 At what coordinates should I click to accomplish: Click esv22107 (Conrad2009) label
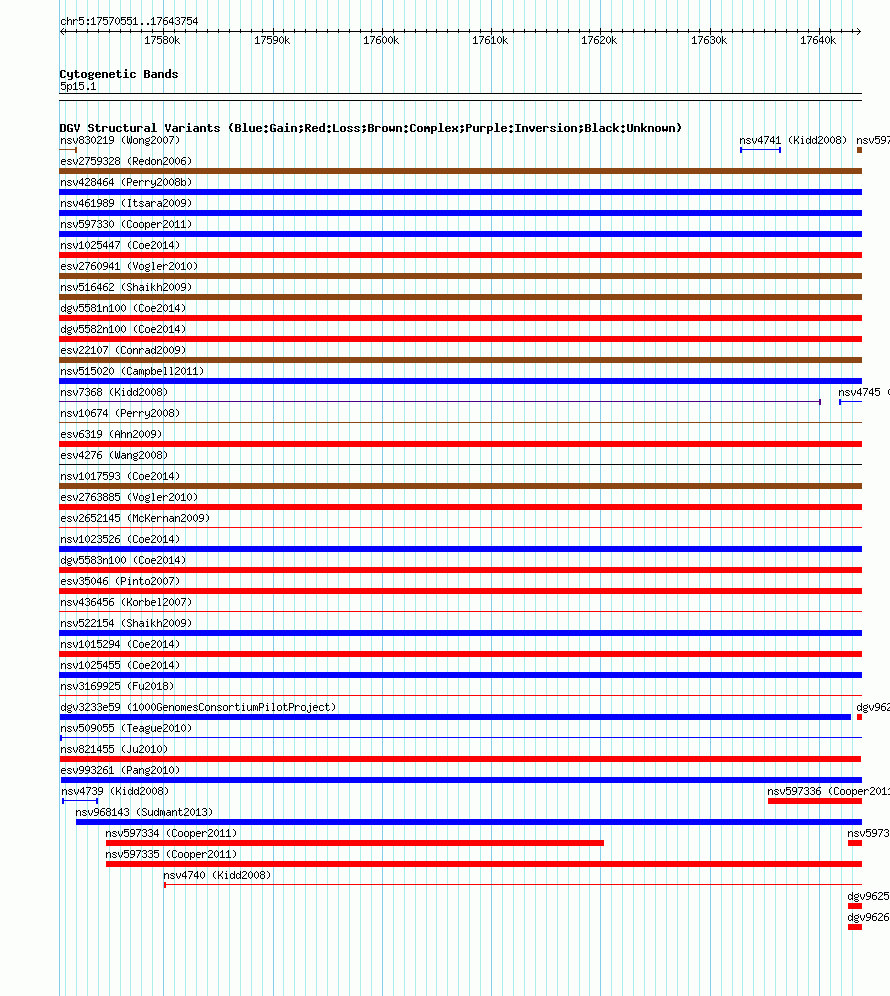point(123,350)
